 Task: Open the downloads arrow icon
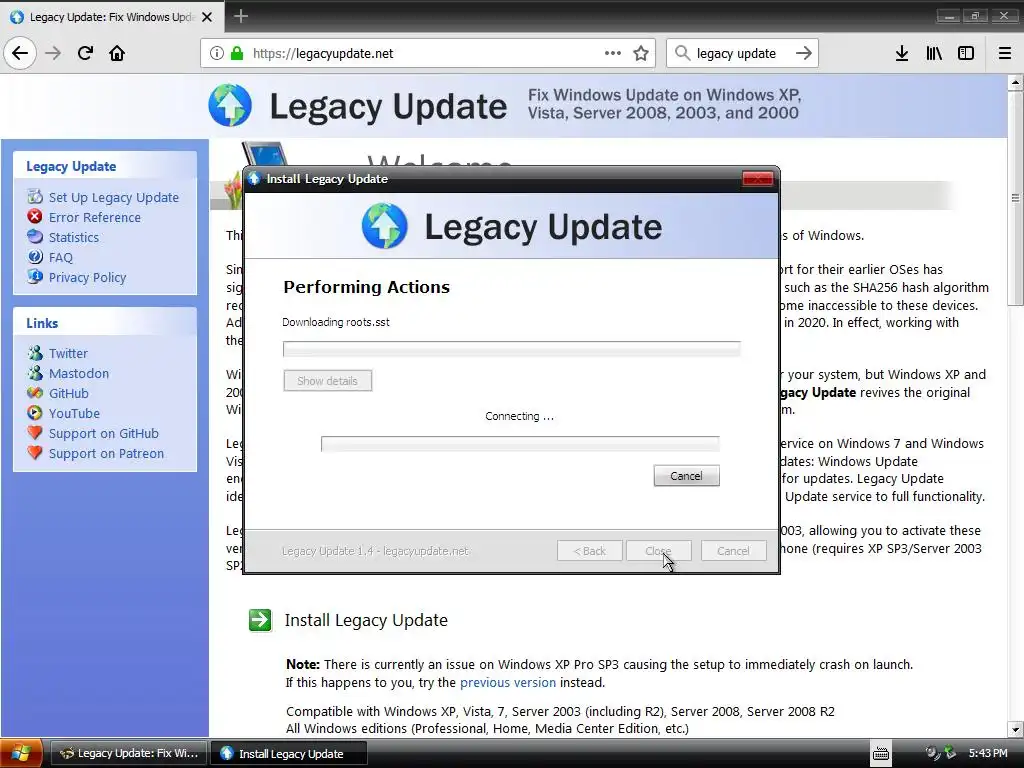902,53
